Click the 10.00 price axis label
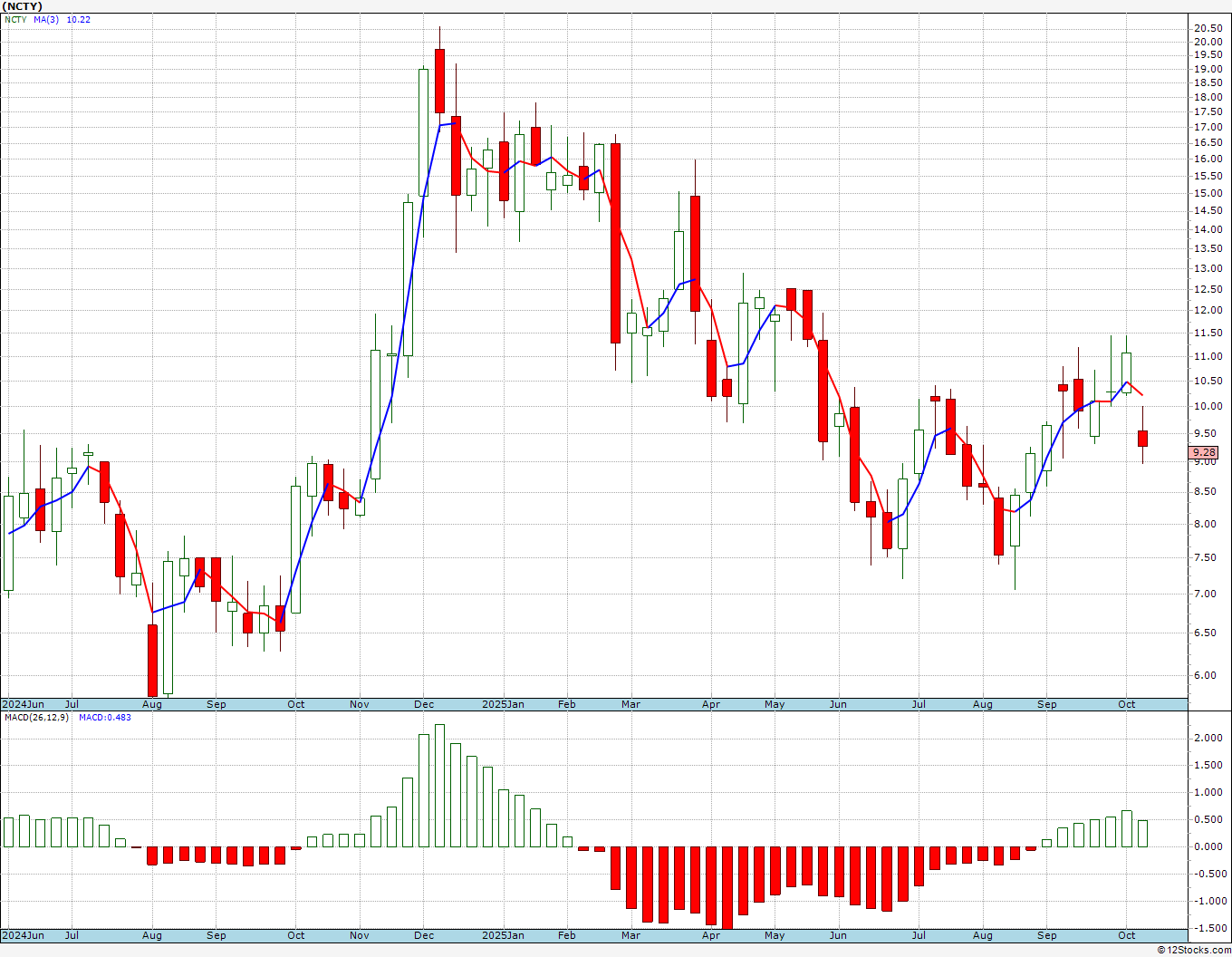1232x957 pixels. coord(1207,406)
